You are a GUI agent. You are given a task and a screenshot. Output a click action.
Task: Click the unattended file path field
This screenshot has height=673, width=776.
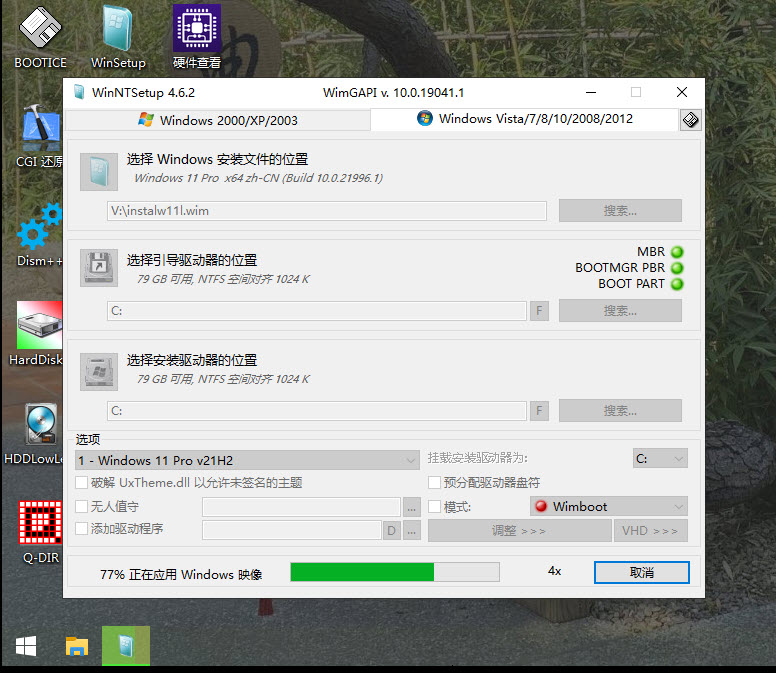pos(301,507)
